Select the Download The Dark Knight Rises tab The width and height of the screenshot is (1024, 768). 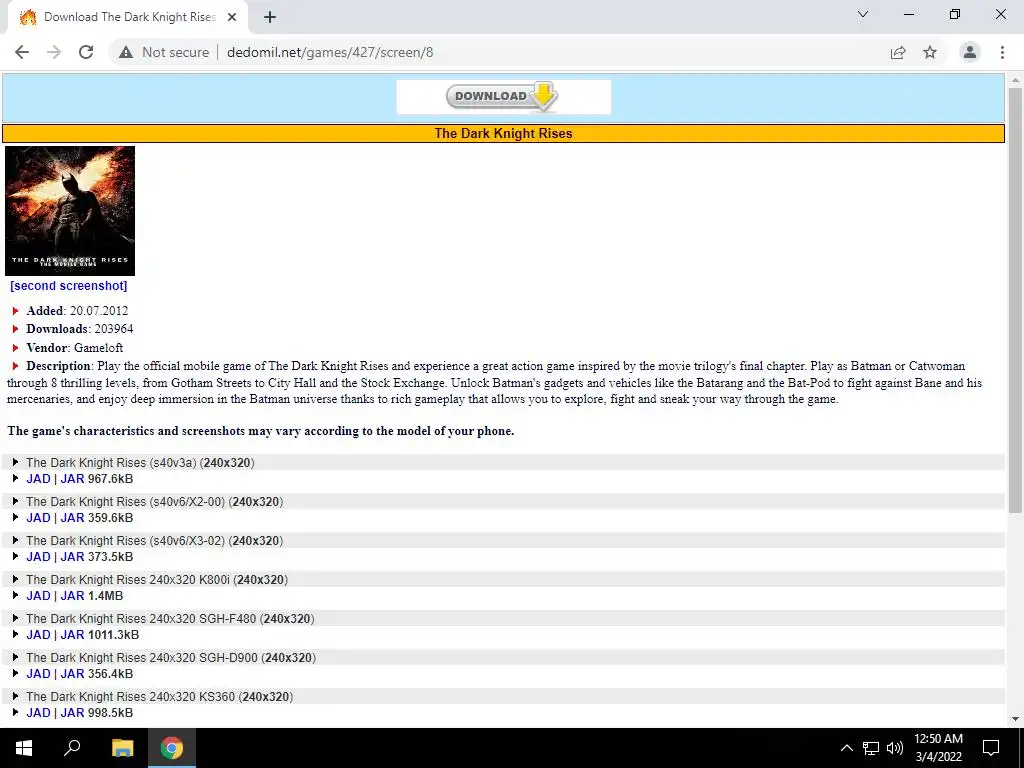tap(129, 17)
